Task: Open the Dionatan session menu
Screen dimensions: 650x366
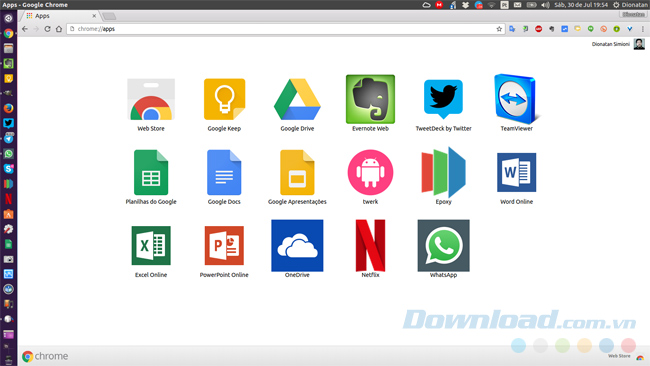Action: tap(631, 5)
